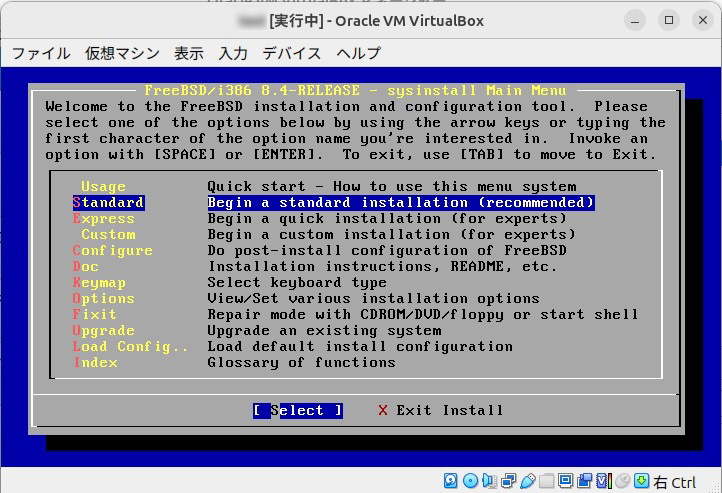
Task: Choose the Usage menu entry
Action: pyautogui.click(x=103, y=186)
